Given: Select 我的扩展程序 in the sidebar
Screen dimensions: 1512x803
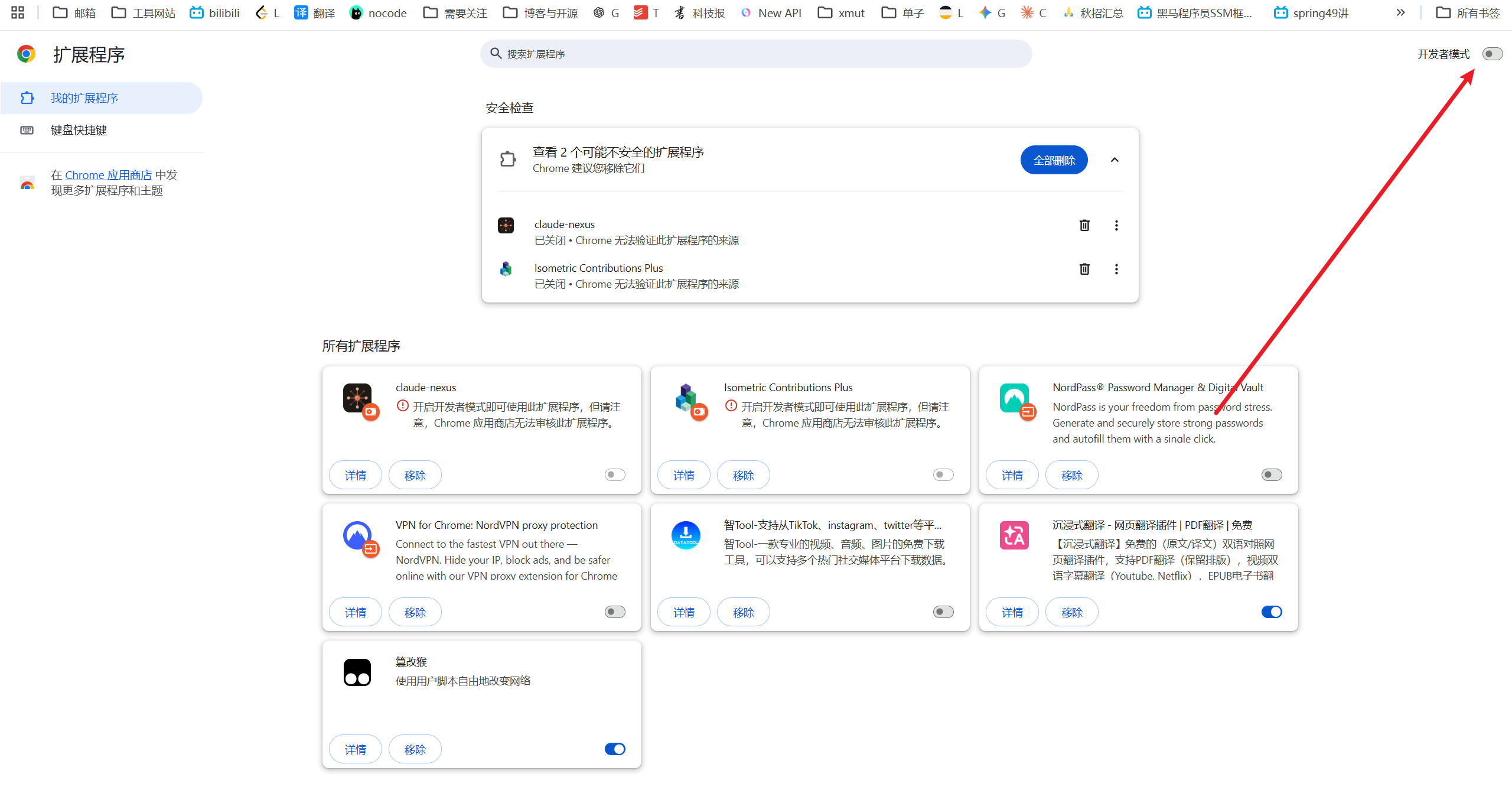Looking at the screenshot, I should pos(84,98).
